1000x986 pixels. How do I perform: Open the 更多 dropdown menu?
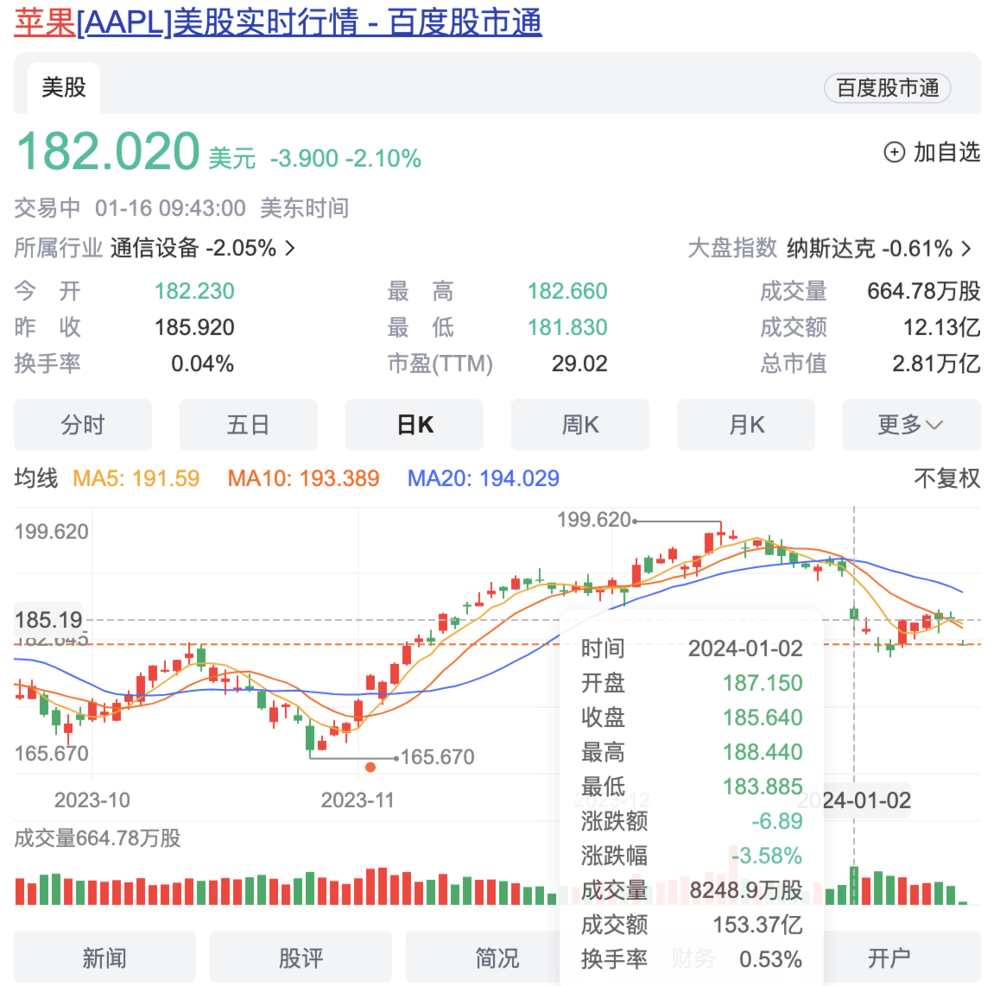(x=911, y=425)
